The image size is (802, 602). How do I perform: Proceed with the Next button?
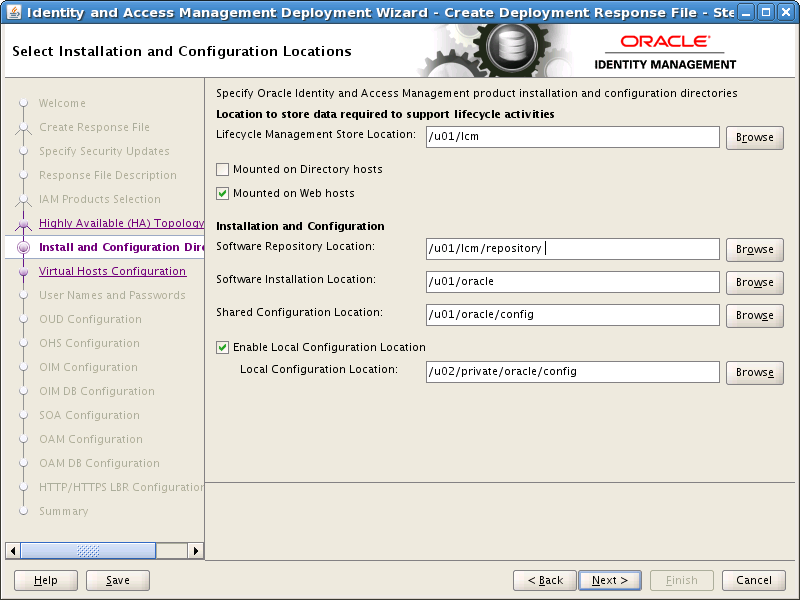click(610, 581)
